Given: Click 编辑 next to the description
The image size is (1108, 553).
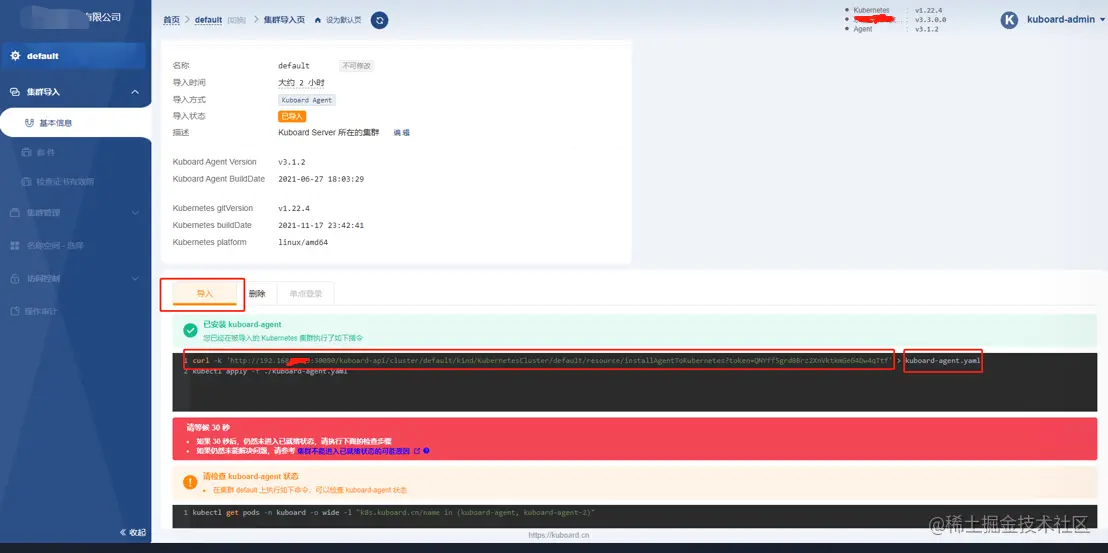Looking at the screenshot, I should pyautogui.click(x=401, y=132).
